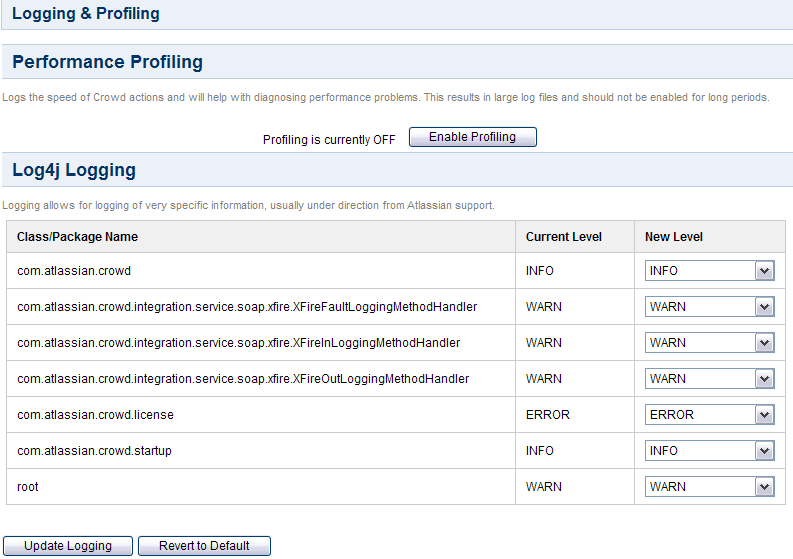Expand XFireOutLoggingMethodHandler New Level dropdown
Screen dimensions: 793x559
tap(710, 378)
